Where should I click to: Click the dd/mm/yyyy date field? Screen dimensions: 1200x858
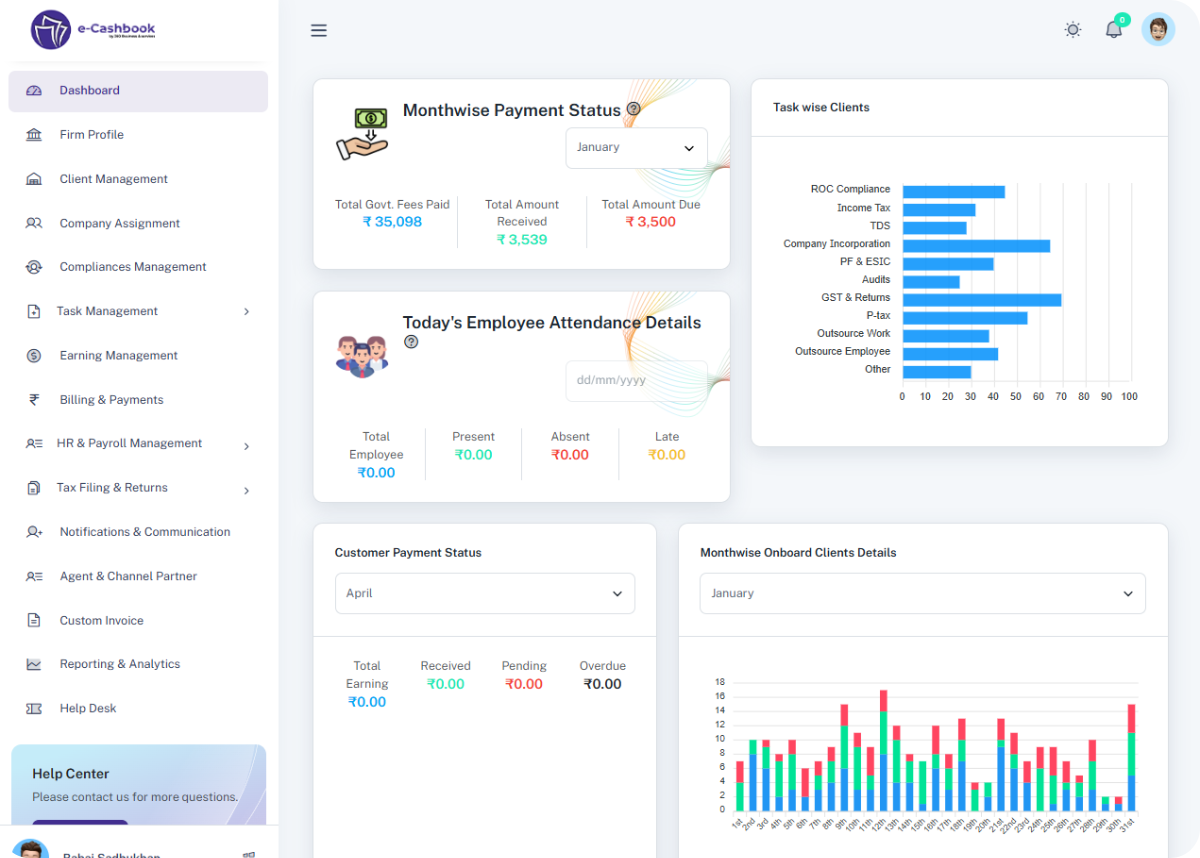(636, 380)
